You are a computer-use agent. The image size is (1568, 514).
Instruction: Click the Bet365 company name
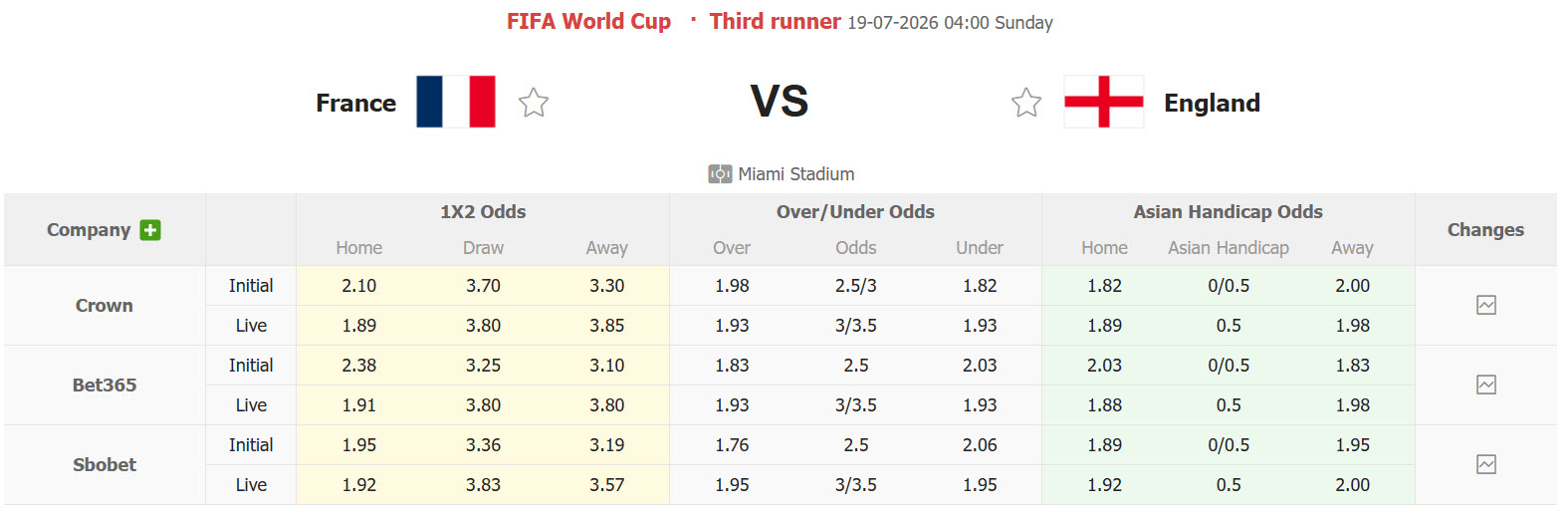pos(105,385)
